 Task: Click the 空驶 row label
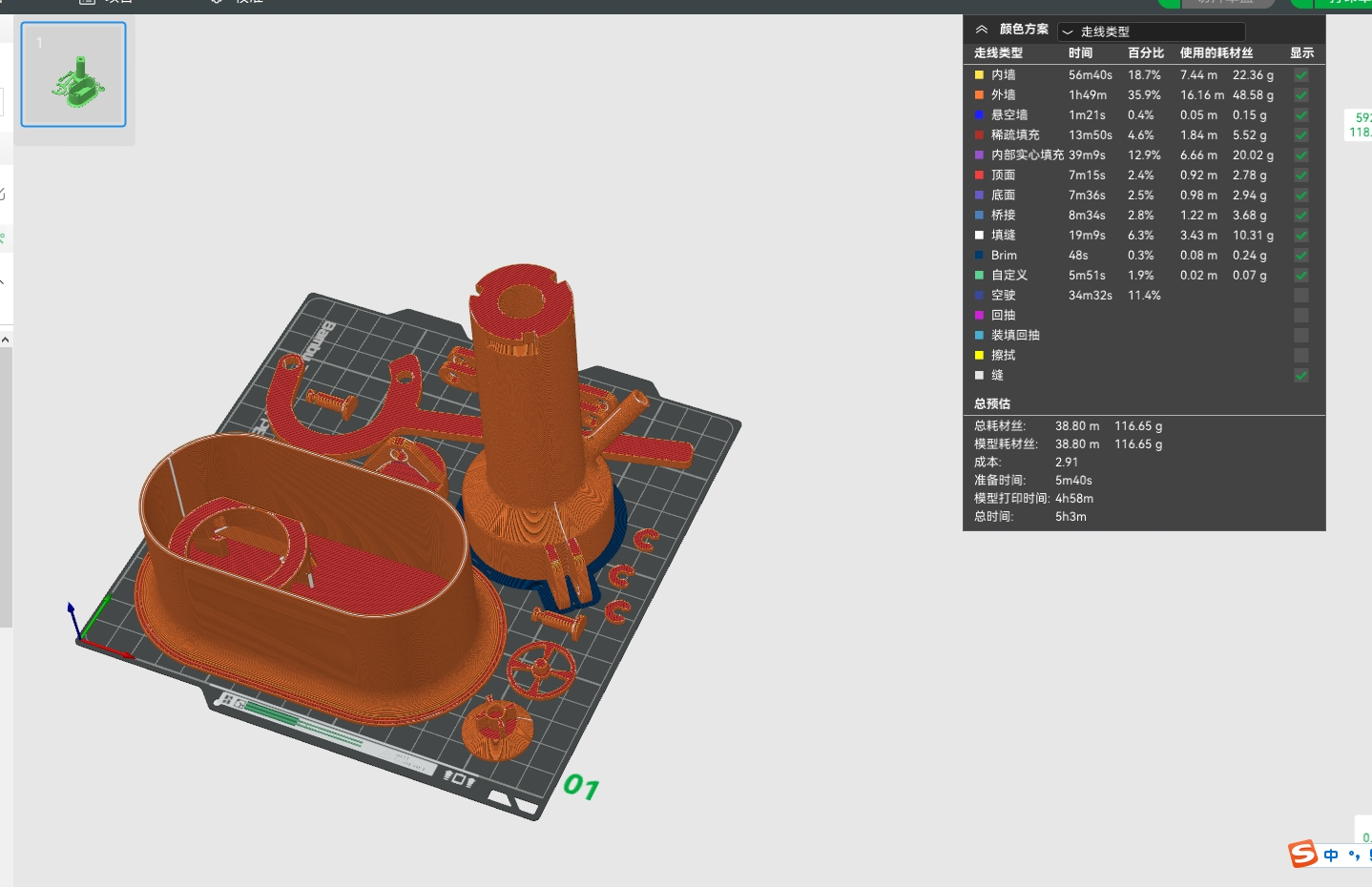pyautogui.click(x=1003, y=296)
